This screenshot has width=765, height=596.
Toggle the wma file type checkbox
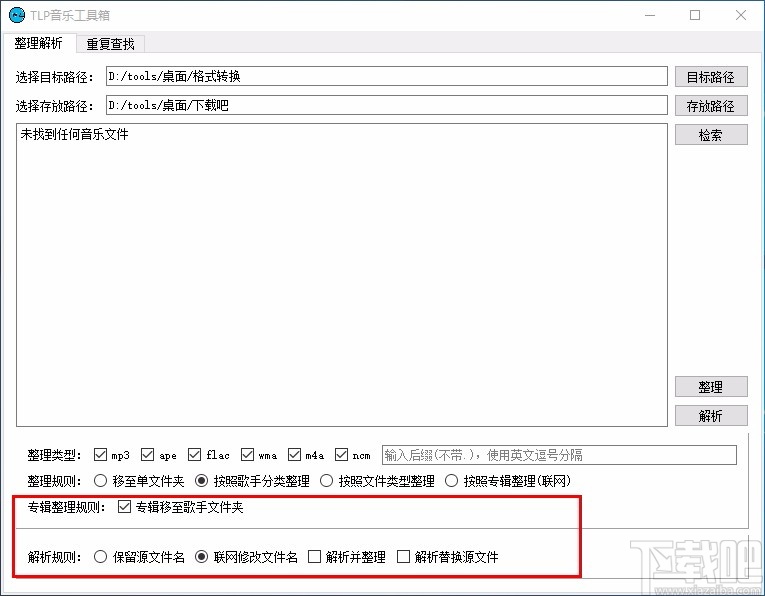point(247,455)
